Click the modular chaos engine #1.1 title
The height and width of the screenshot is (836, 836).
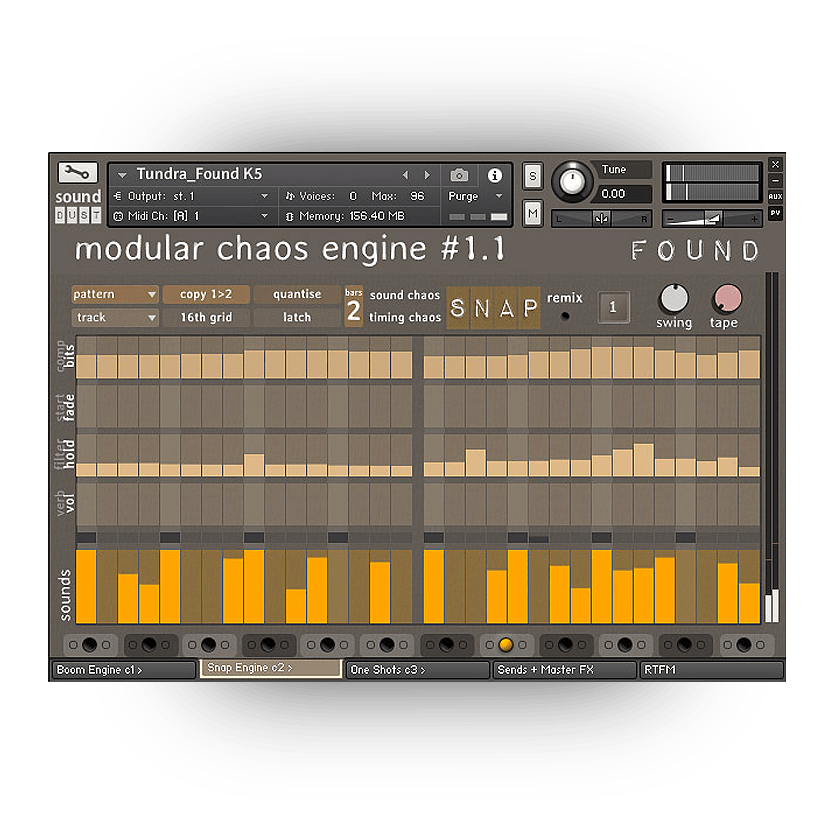click(290, 250)
